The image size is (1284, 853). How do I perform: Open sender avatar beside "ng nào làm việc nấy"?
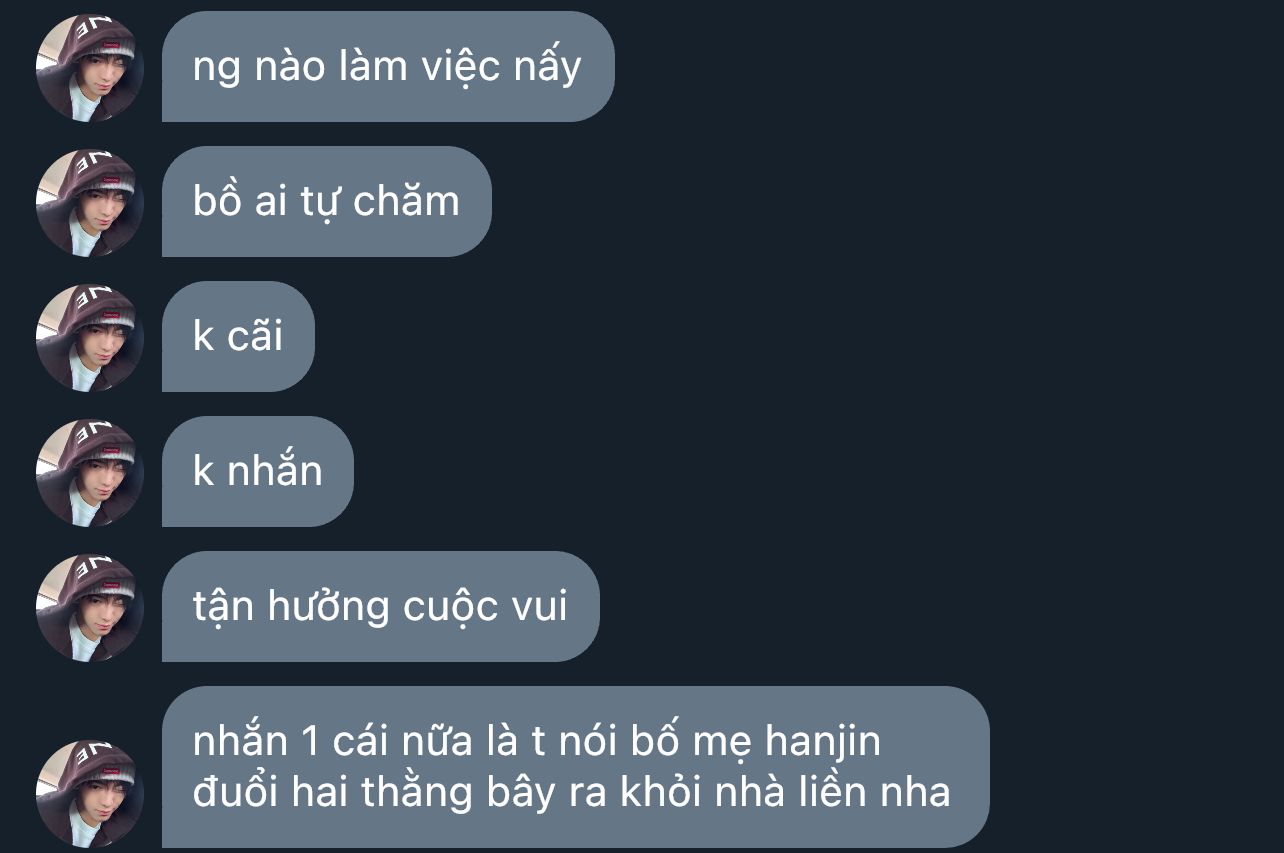pos(90,68)
